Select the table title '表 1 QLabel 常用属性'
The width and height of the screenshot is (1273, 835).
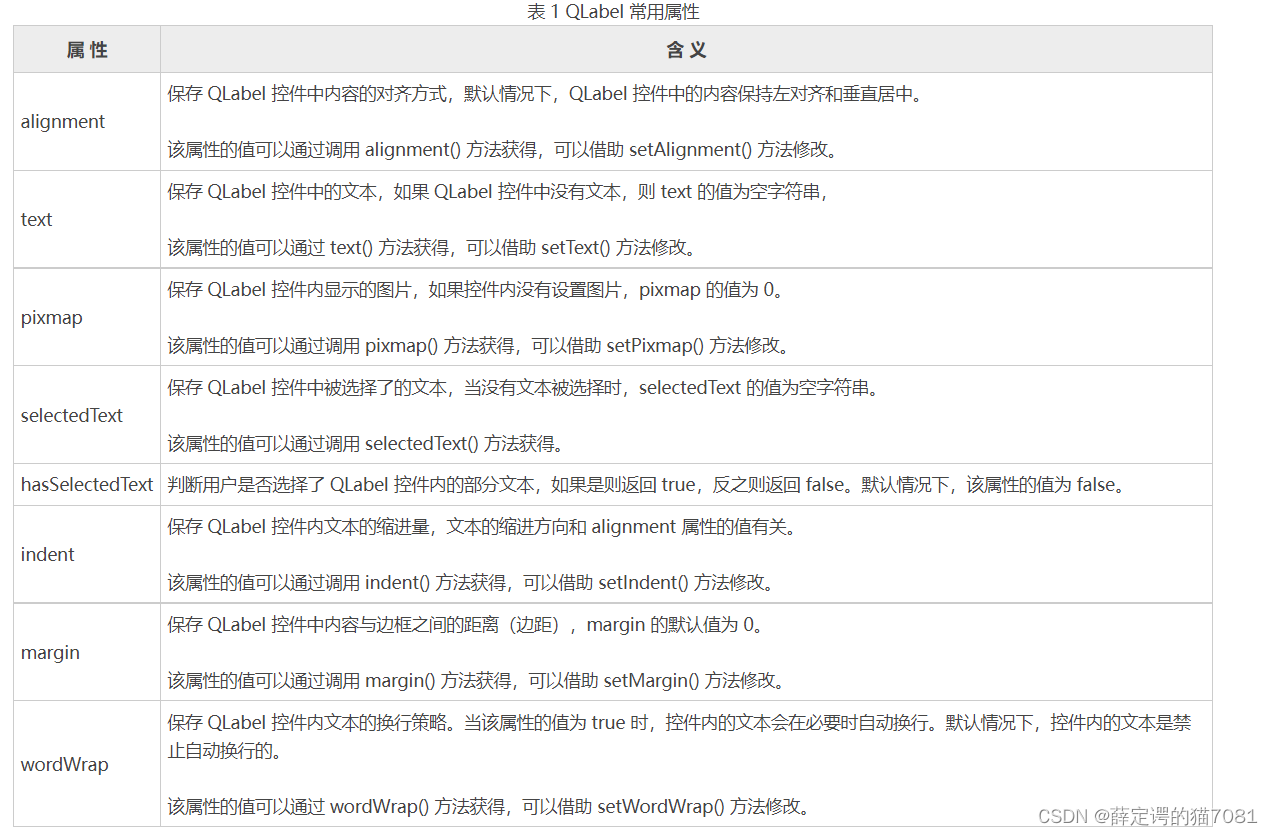613,12
